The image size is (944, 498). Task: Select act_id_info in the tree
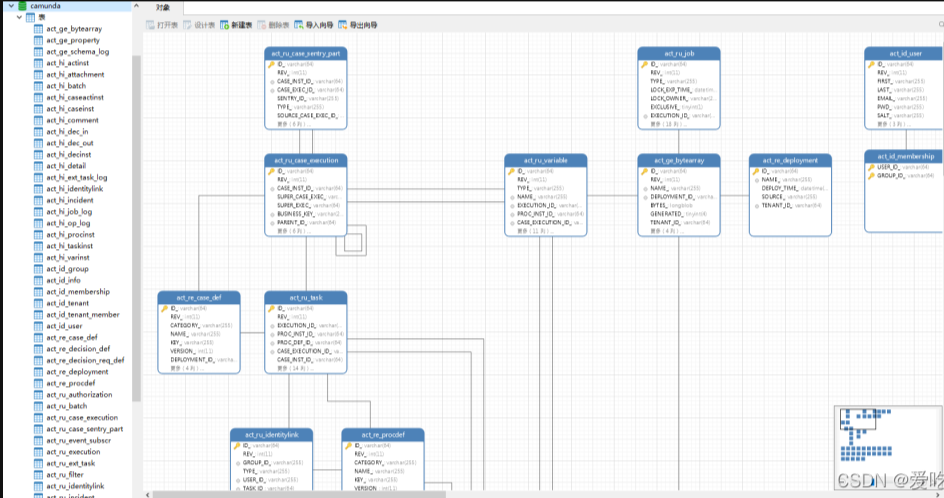(63, 281)
